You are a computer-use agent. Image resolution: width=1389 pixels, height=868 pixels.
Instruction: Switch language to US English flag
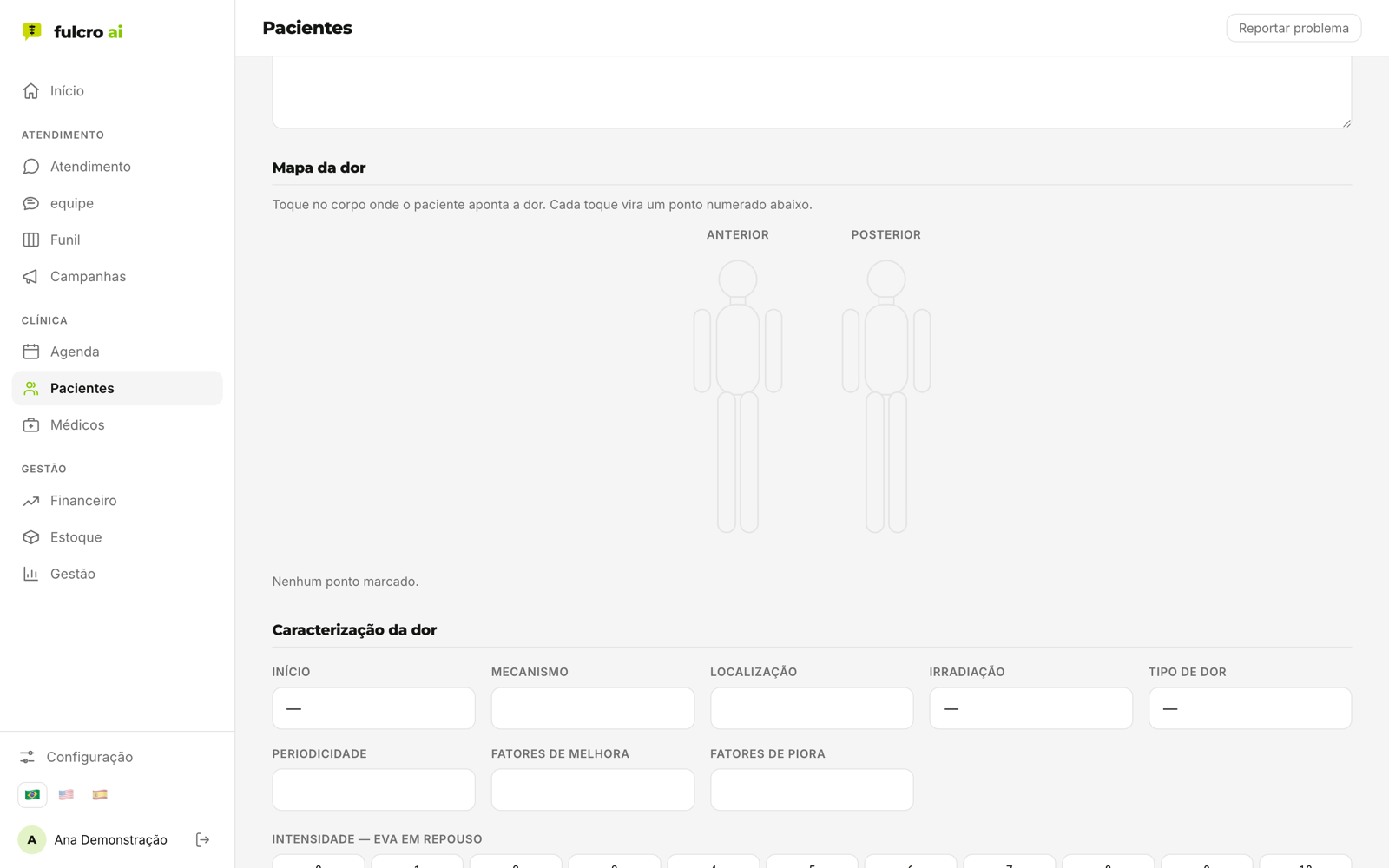(66, 794)
